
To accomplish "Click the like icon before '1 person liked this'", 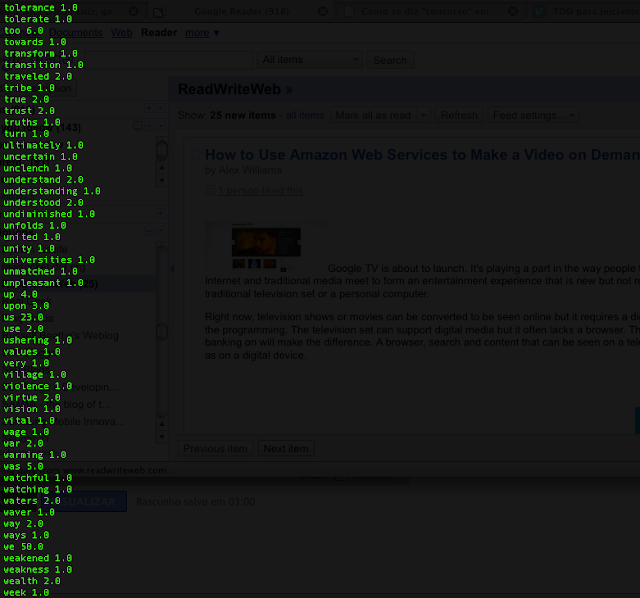I will [x=211, y=190].
